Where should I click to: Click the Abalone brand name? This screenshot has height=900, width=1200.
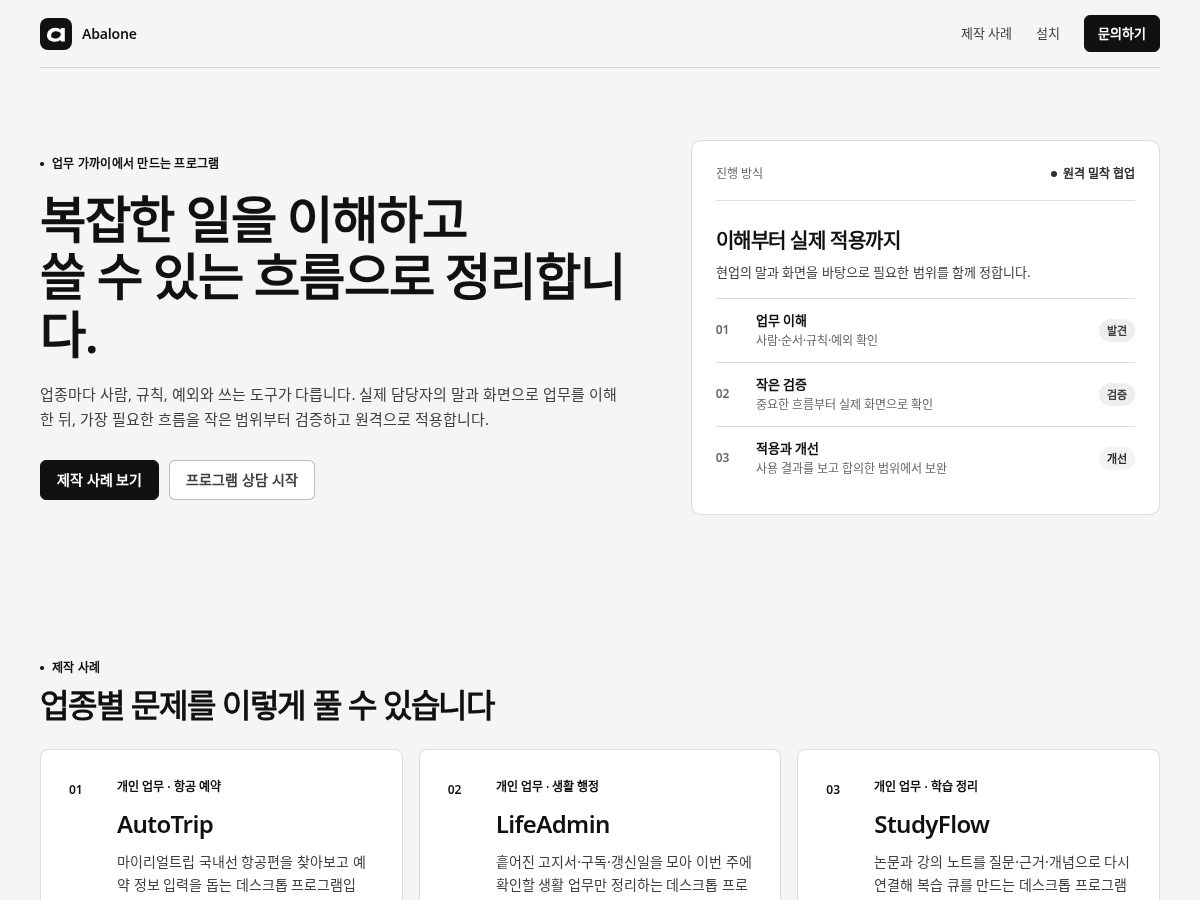tap(109, 34)
